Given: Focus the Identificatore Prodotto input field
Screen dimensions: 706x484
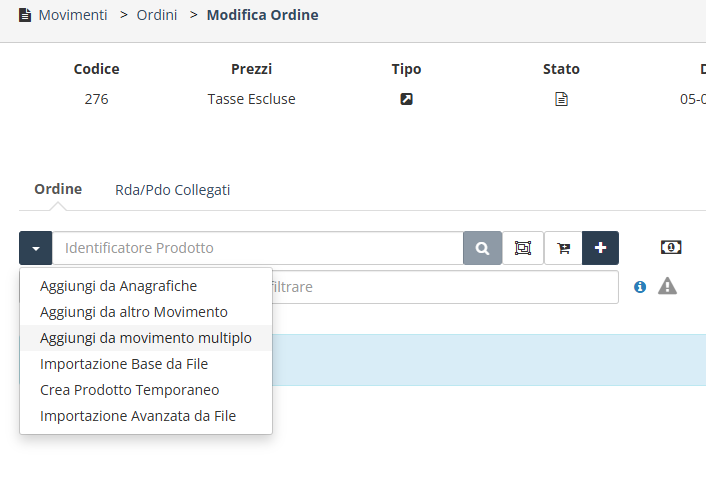Looking at the screenshot, I should [258, 248].
